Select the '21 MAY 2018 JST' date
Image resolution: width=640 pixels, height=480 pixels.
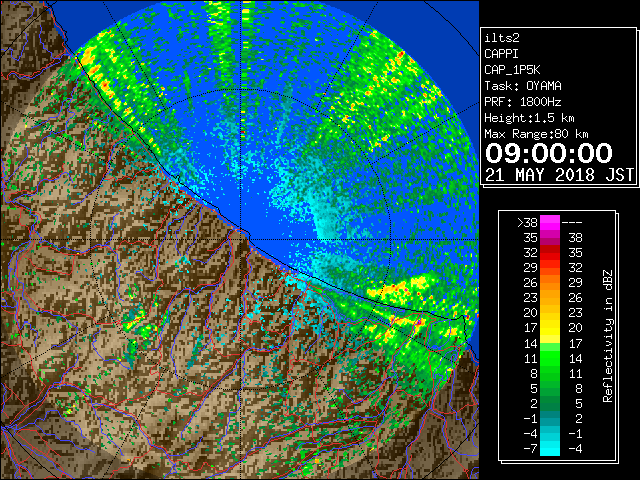point(559,175)
